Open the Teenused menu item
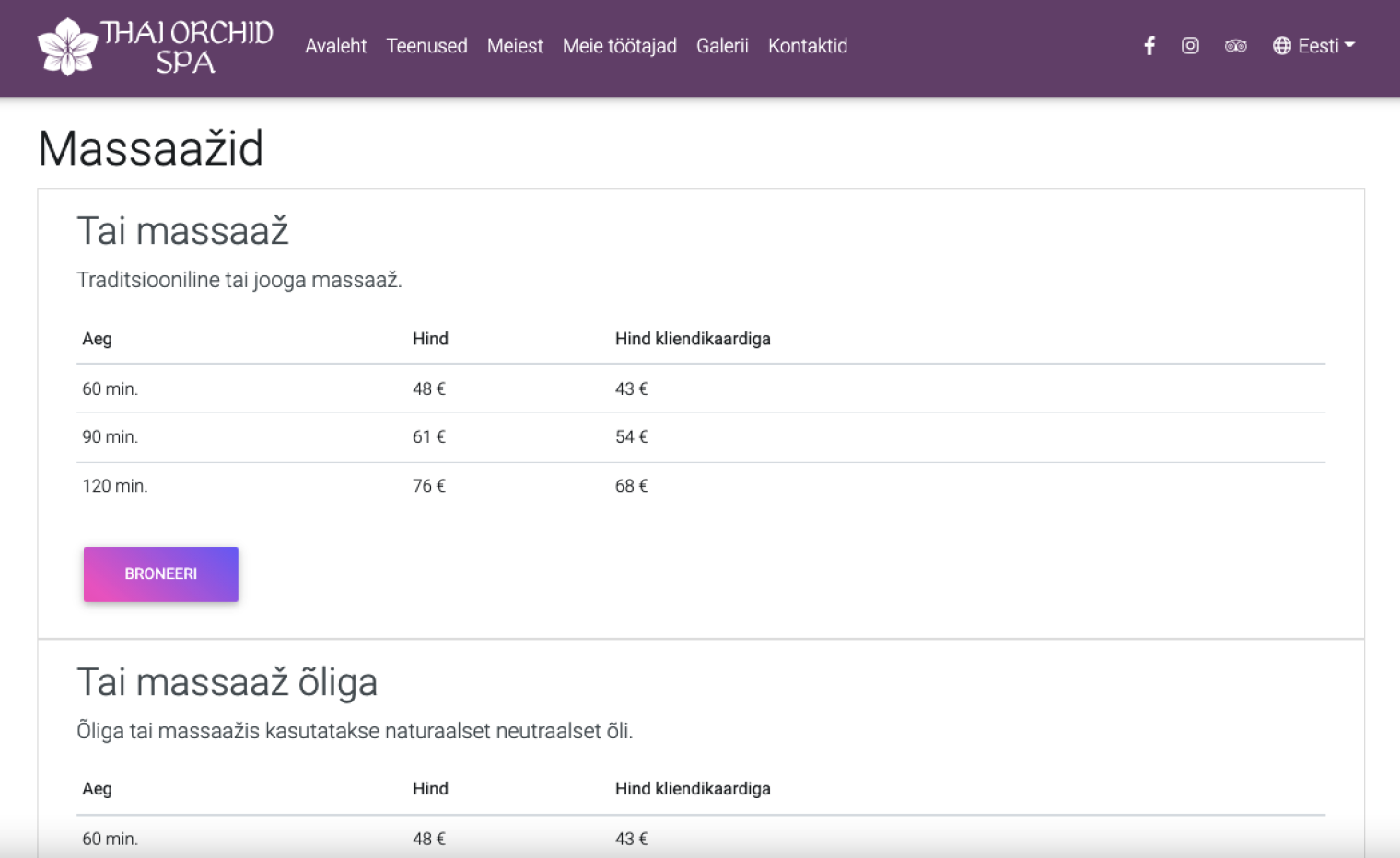 426,46
